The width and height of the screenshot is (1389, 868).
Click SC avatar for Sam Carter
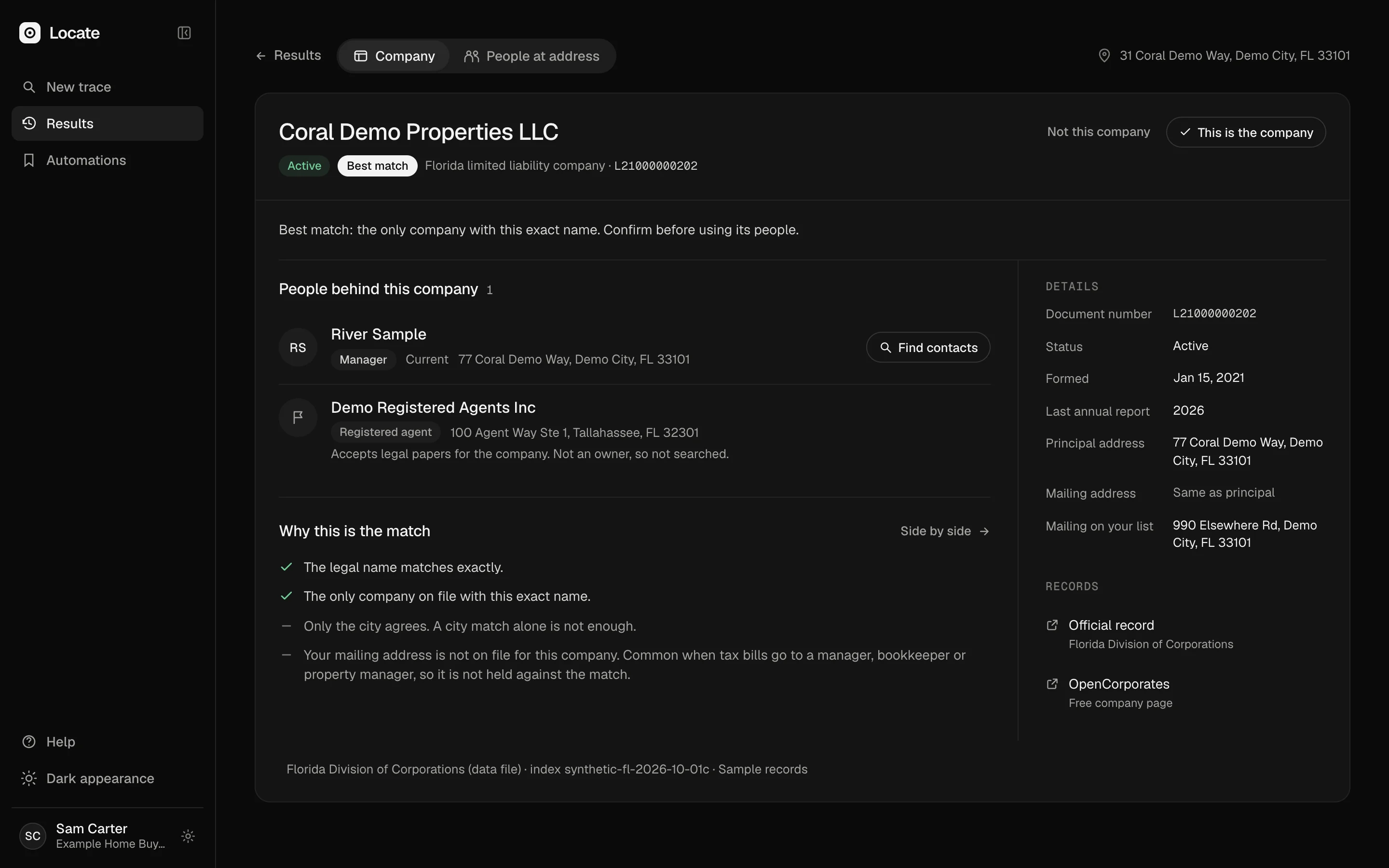pyautogui.click(x=33, y=836)
